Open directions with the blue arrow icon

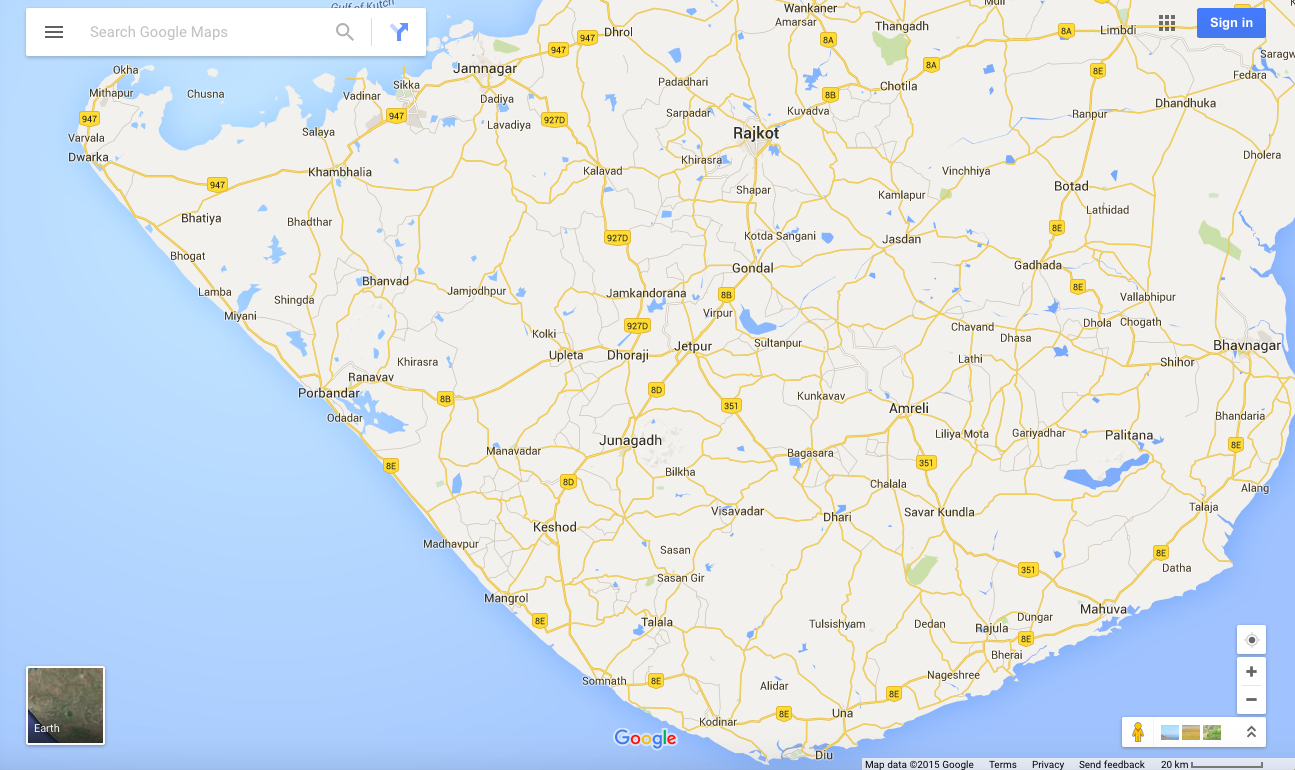[400, 32]
